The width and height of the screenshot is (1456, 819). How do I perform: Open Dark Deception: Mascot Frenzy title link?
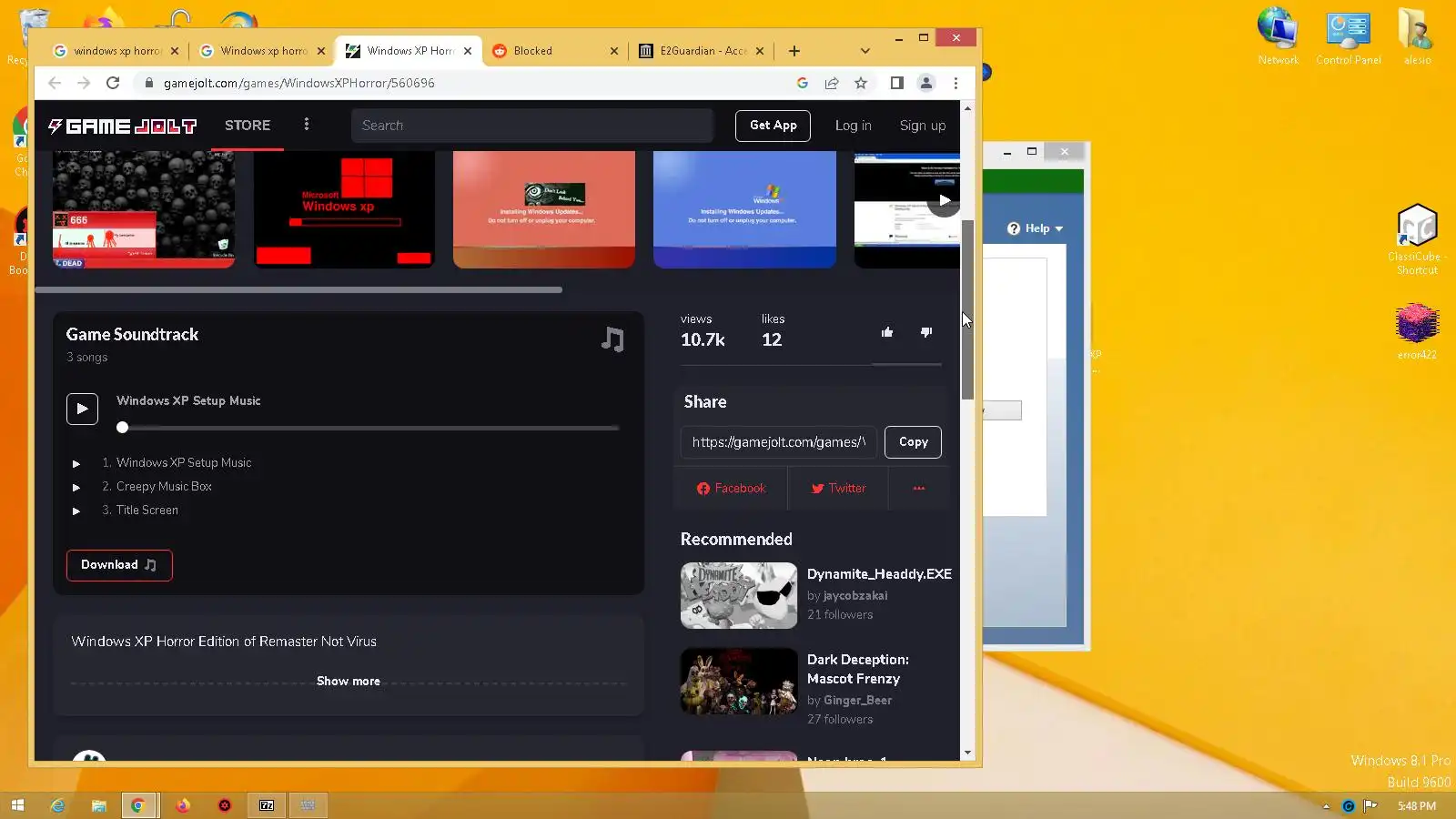pos(858,669)
